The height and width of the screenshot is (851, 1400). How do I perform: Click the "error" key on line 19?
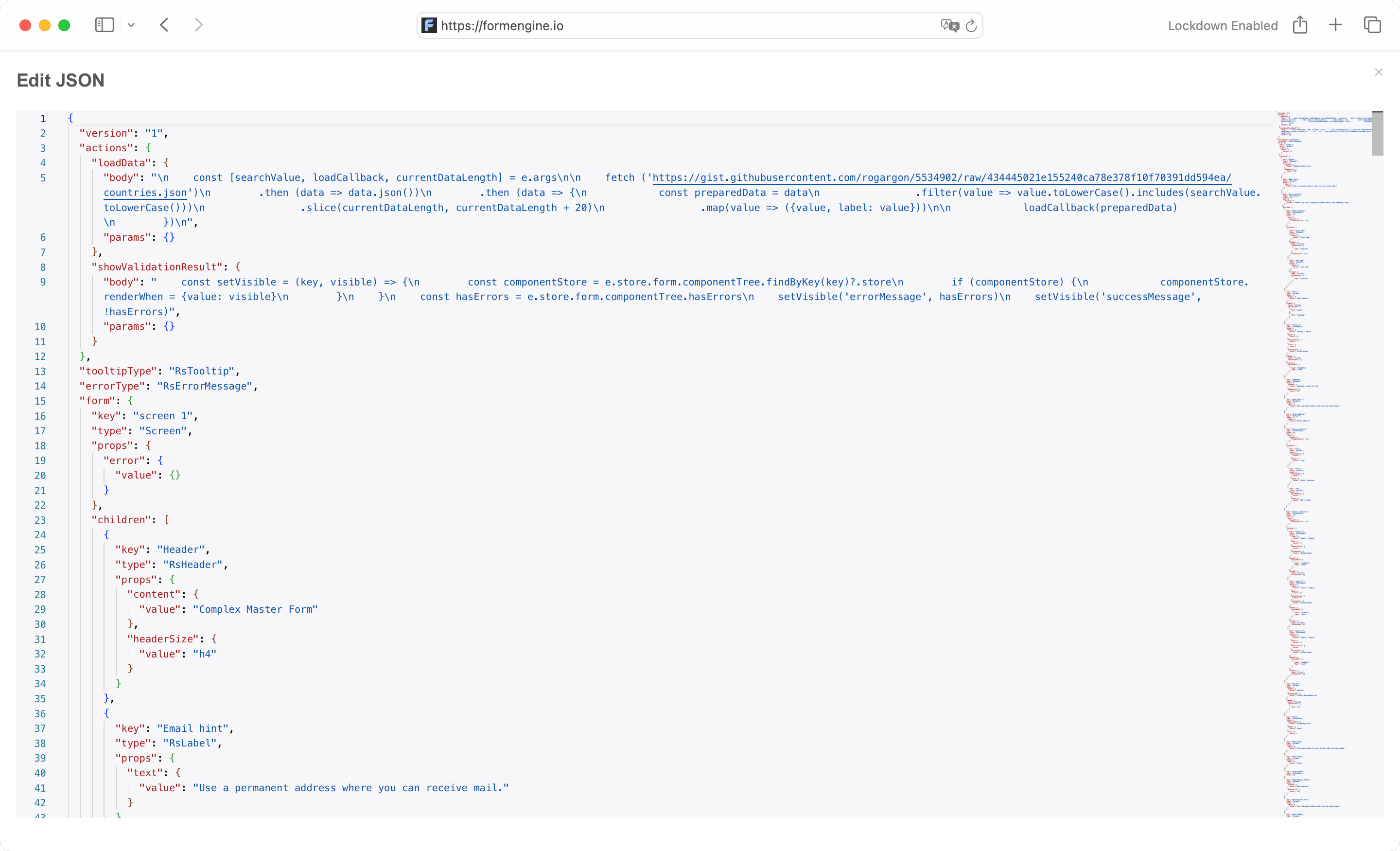click(x=124, y=461)
